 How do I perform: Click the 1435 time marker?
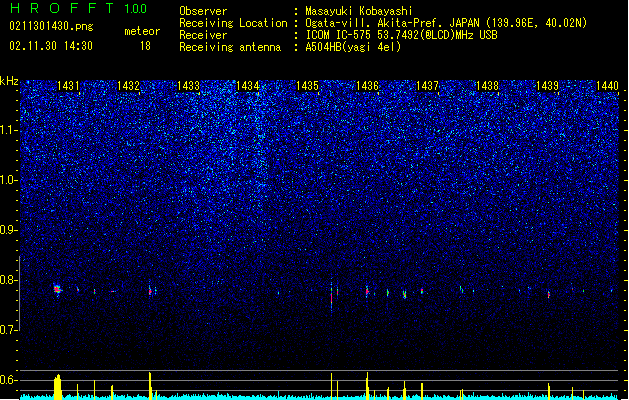(x=307, y=85)
